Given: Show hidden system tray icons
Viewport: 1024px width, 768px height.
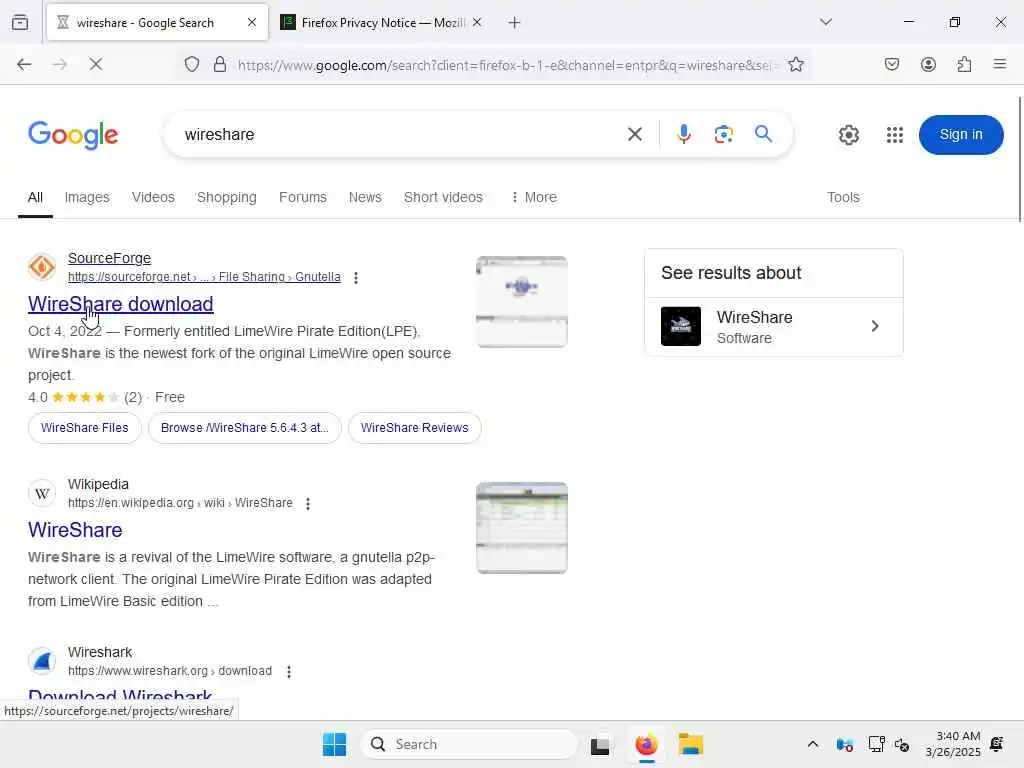Looking at the screenshot, I should 812,744.
